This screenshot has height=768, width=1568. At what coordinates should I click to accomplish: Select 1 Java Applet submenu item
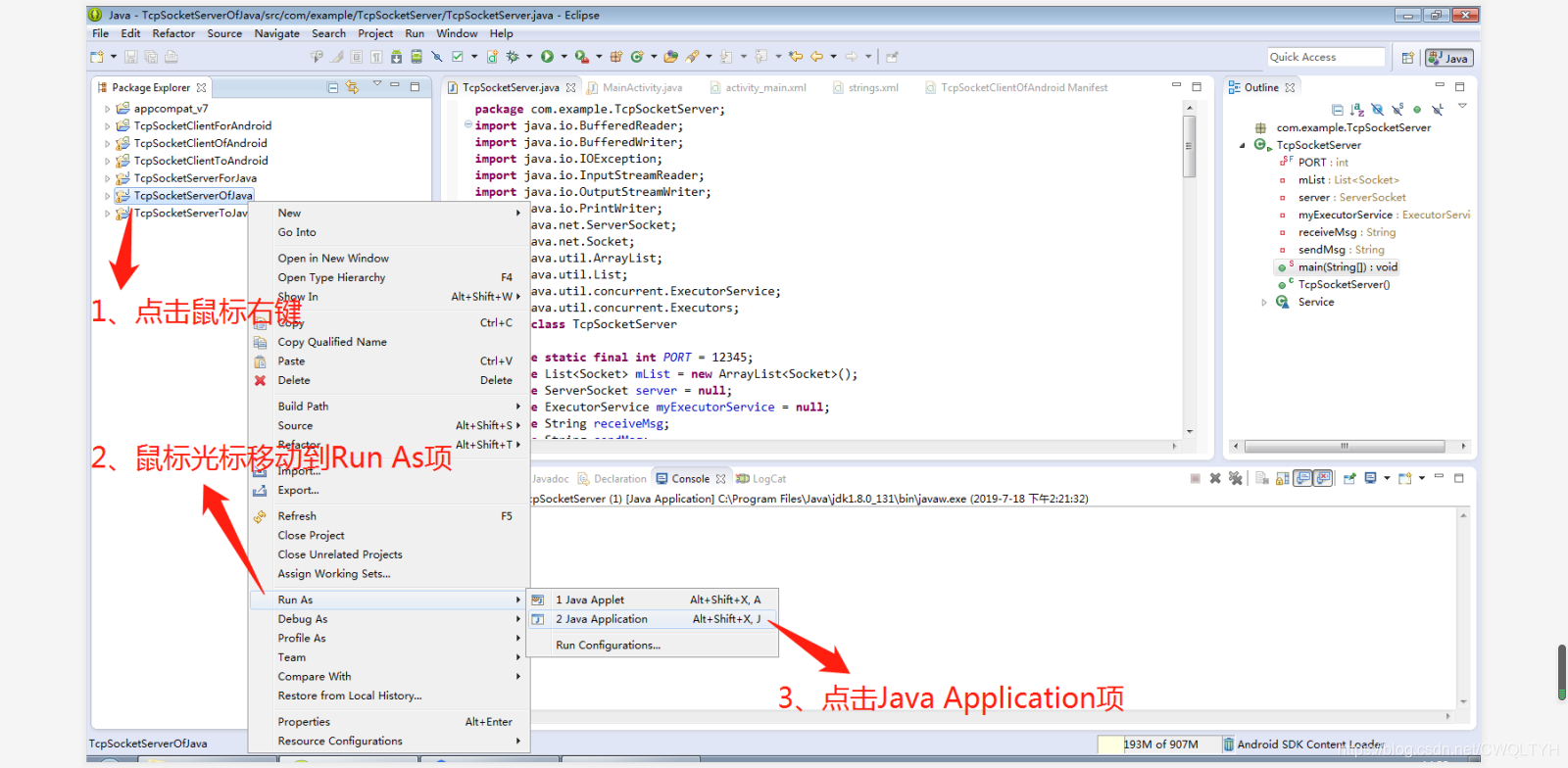click(x=652, y=600)
